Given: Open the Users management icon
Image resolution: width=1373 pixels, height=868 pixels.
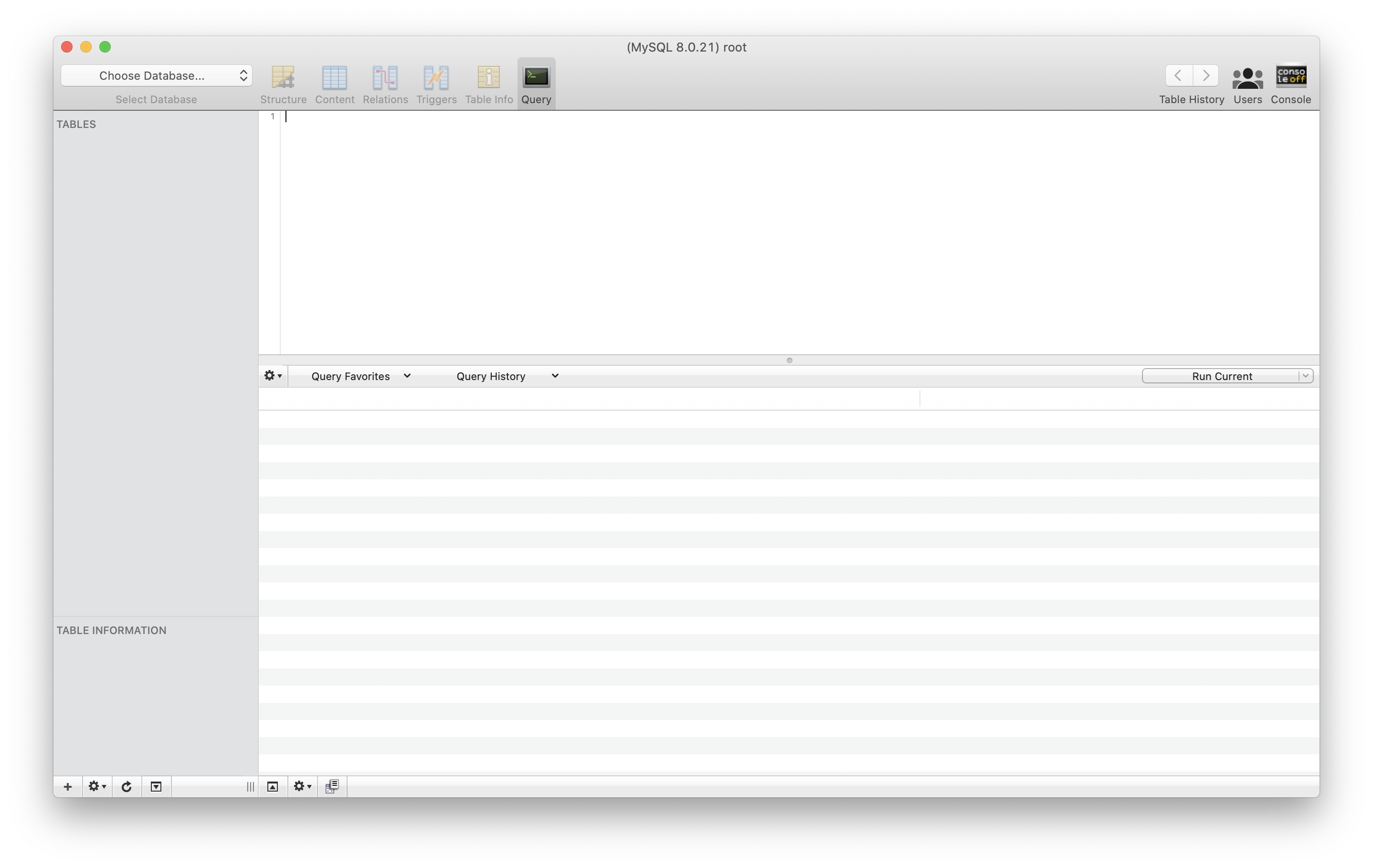Looking at the screenshot, I should pyautogui.click(x=1247, y=77).
